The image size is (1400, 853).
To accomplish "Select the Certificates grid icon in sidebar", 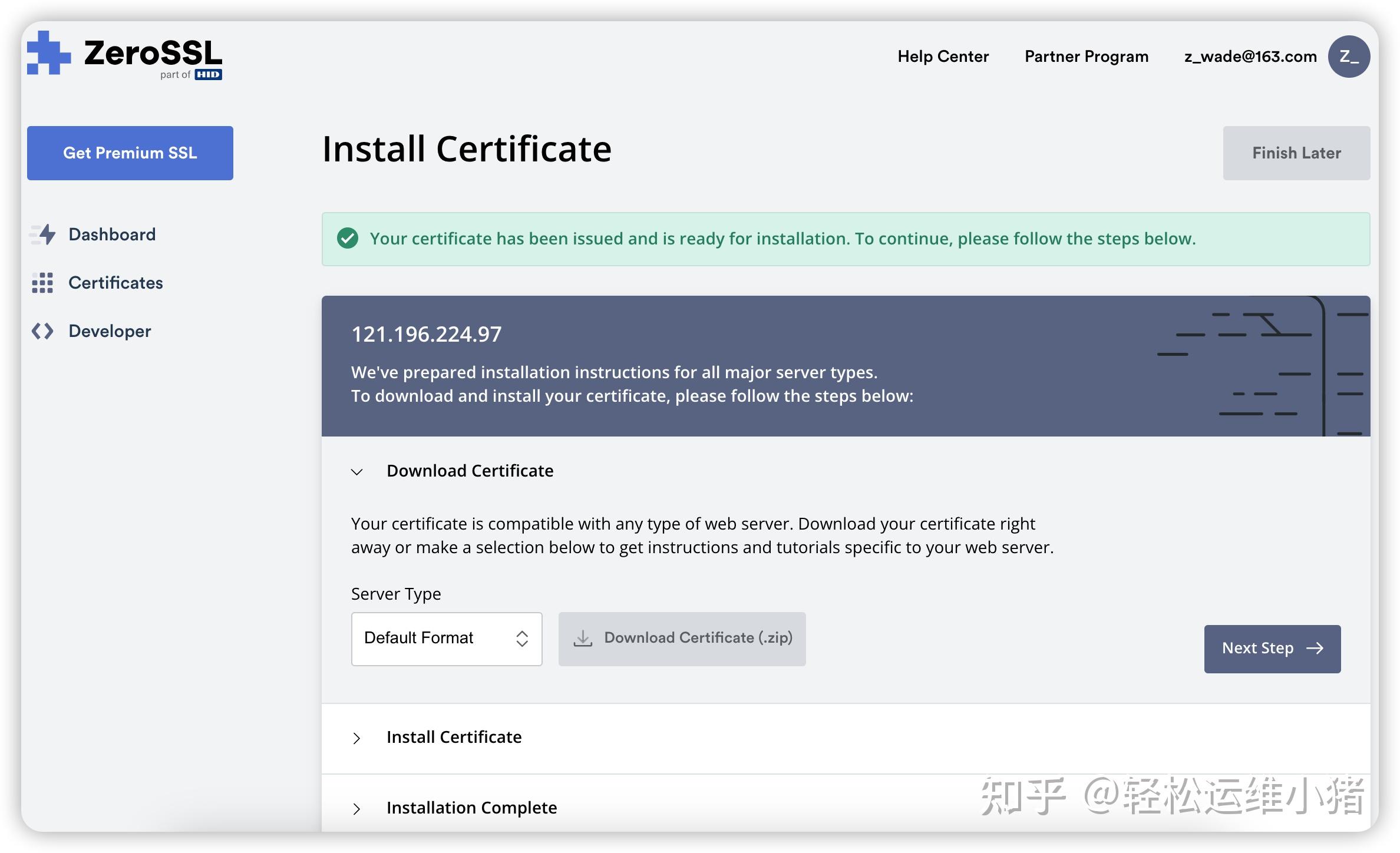I will (42, 283).
